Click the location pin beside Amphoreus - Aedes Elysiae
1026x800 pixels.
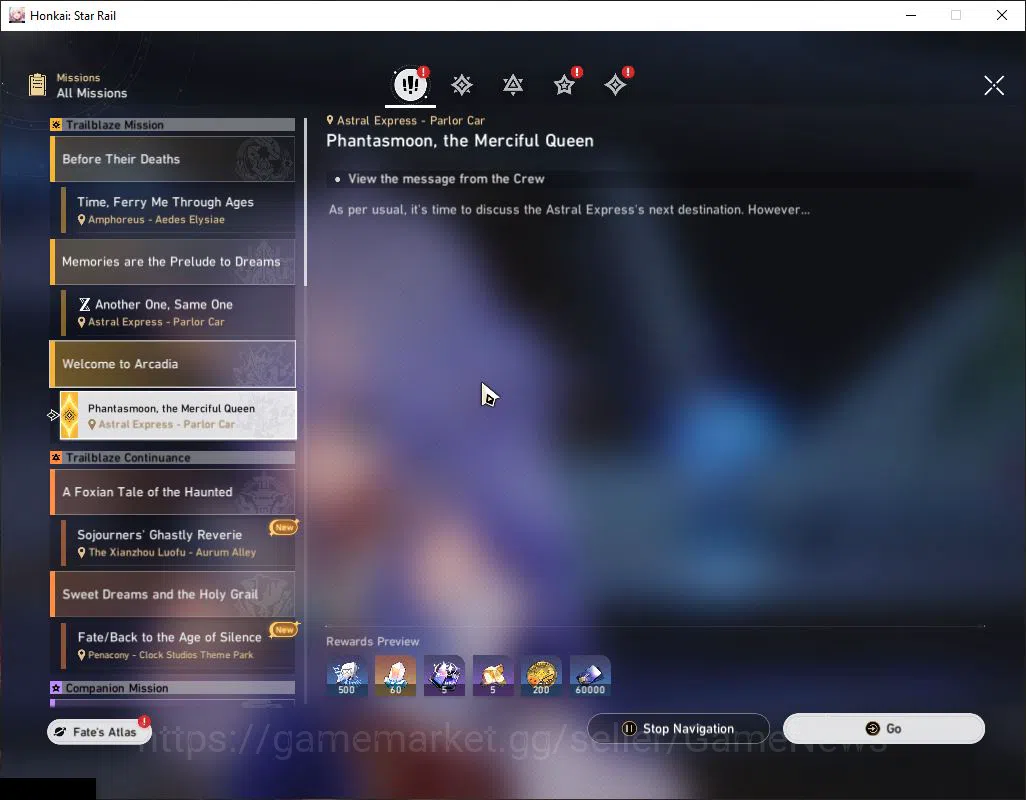pos(82,220)
